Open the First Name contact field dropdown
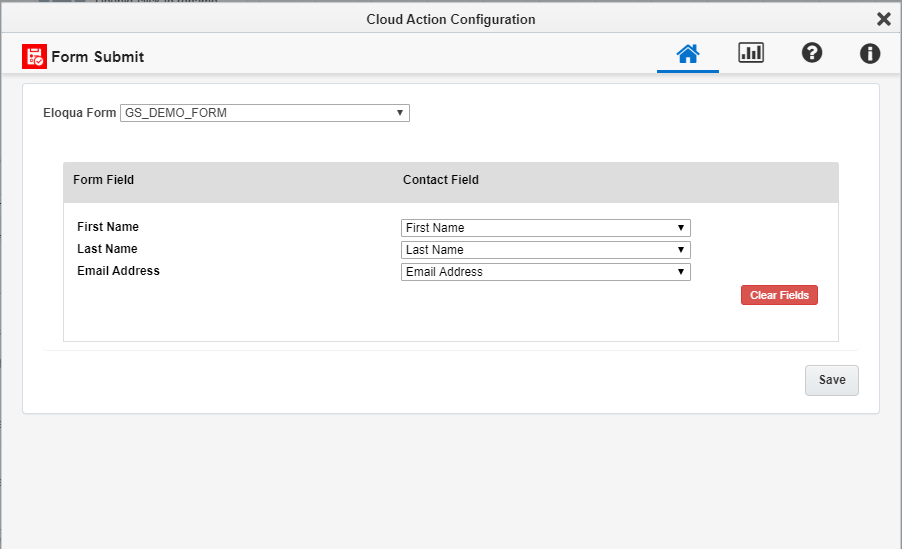902x549 pixels. [545, 228]
